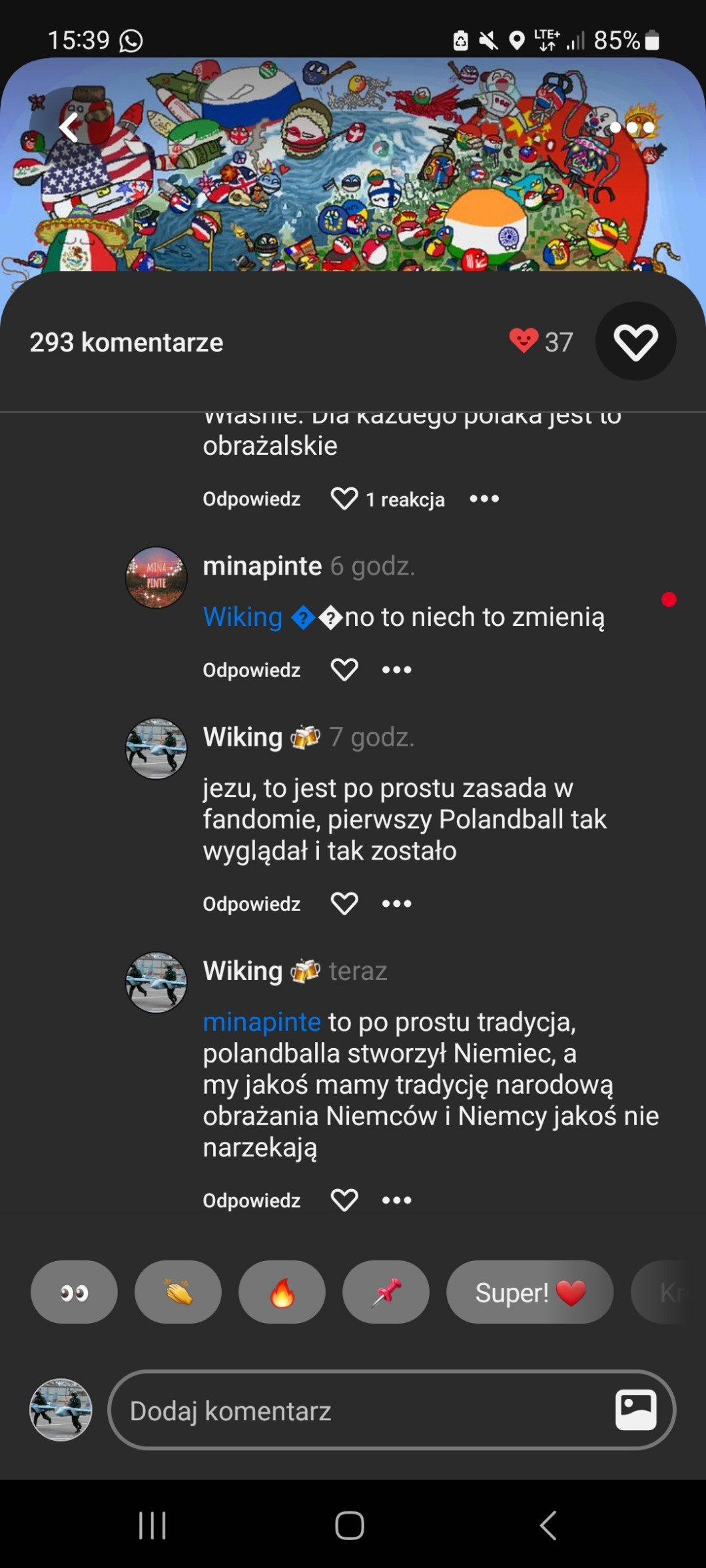Type in the "Dodaj komentarz" field

coord(360,1410)
